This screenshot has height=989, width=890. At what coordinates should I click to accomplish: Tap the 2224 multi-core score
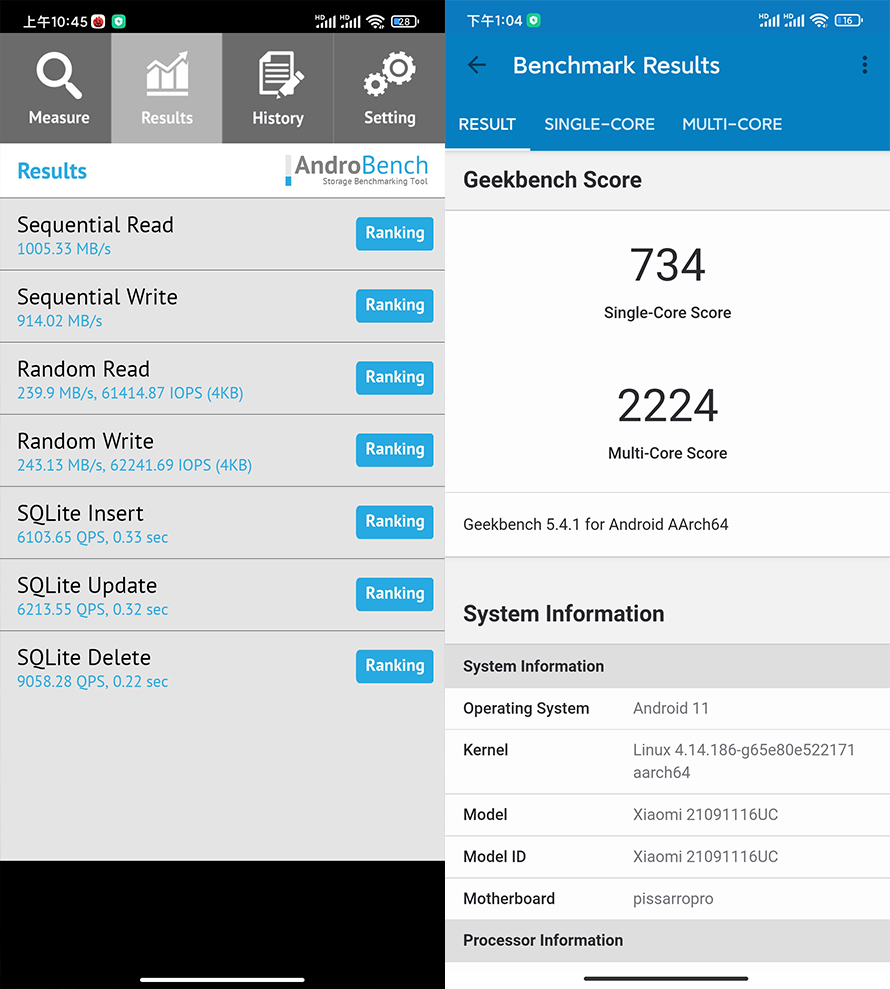pyautogui.click(x=667, y=406)
